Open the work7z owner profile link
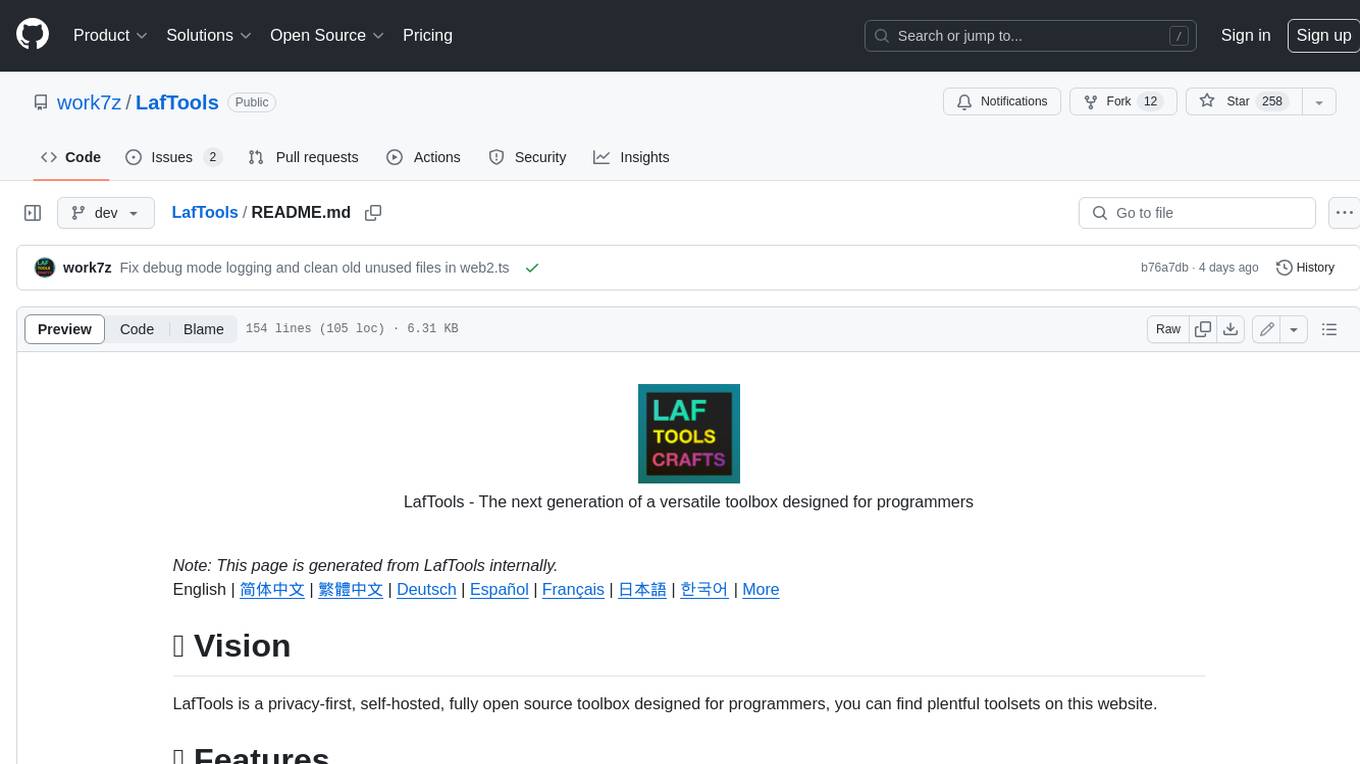Image resolution: width=1360 pixels, height=764 pixels. (89, 102)
